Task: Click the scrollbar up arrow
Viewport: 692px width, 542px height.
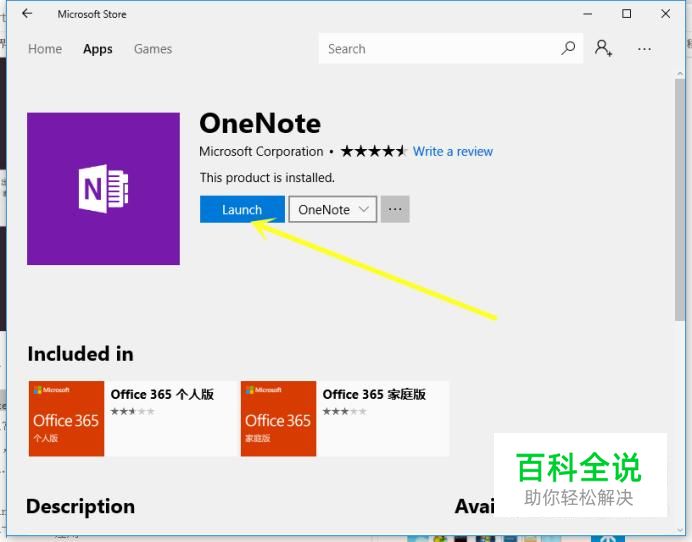Action: click(680, 74)
